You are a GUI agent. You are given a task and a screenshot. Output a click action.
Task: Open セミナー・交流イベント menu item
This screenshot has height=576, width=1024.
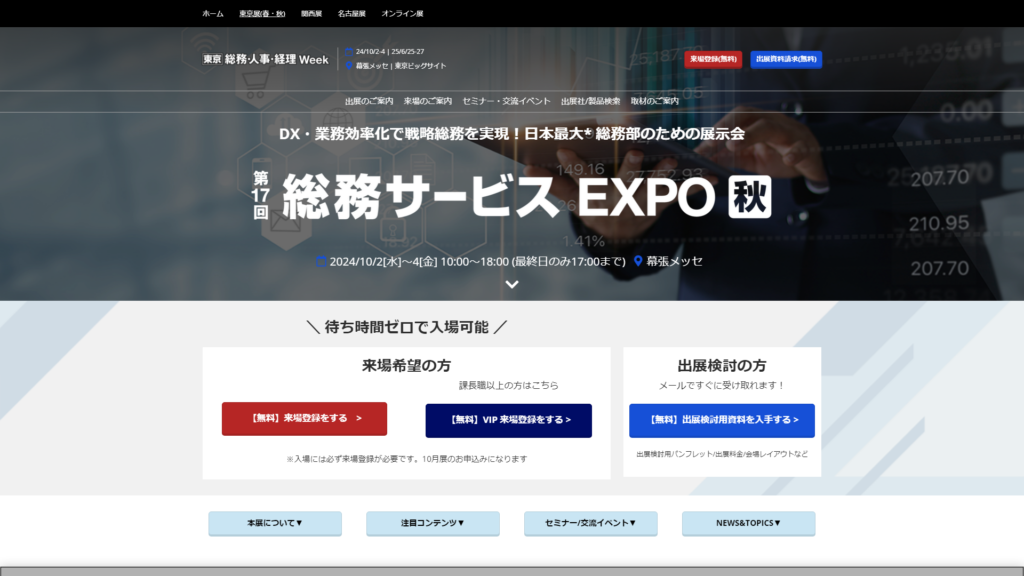tap(506, 101)
